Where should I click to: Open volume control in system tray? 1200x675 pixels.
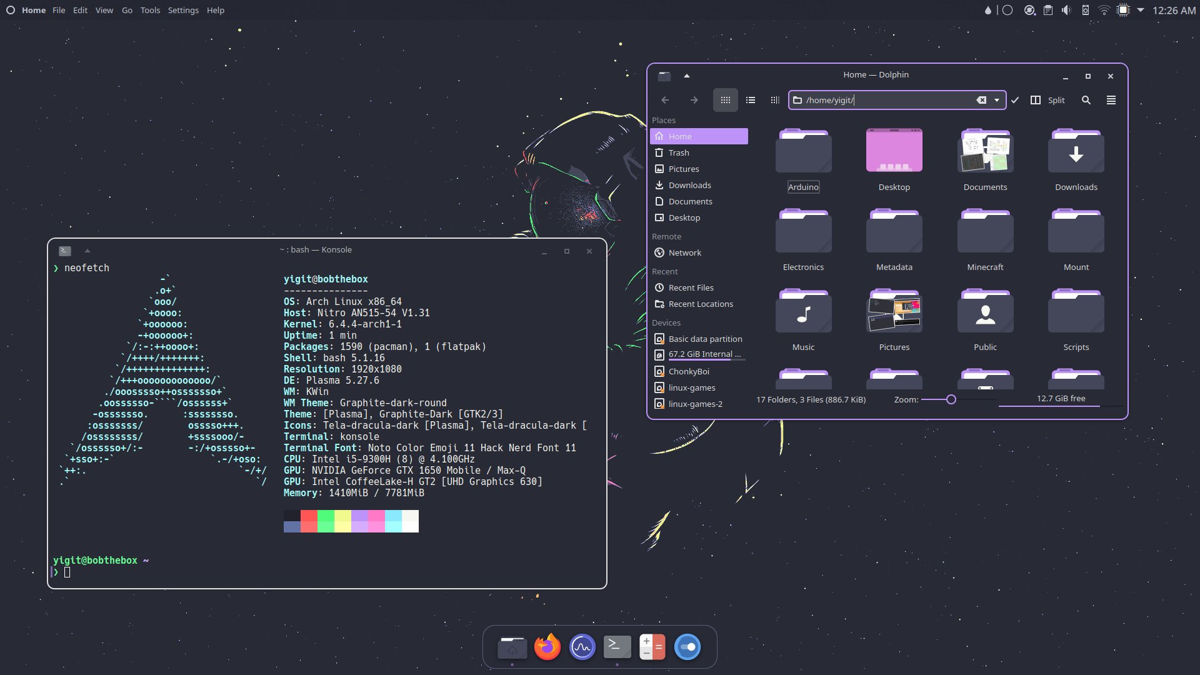(1066, 10)
